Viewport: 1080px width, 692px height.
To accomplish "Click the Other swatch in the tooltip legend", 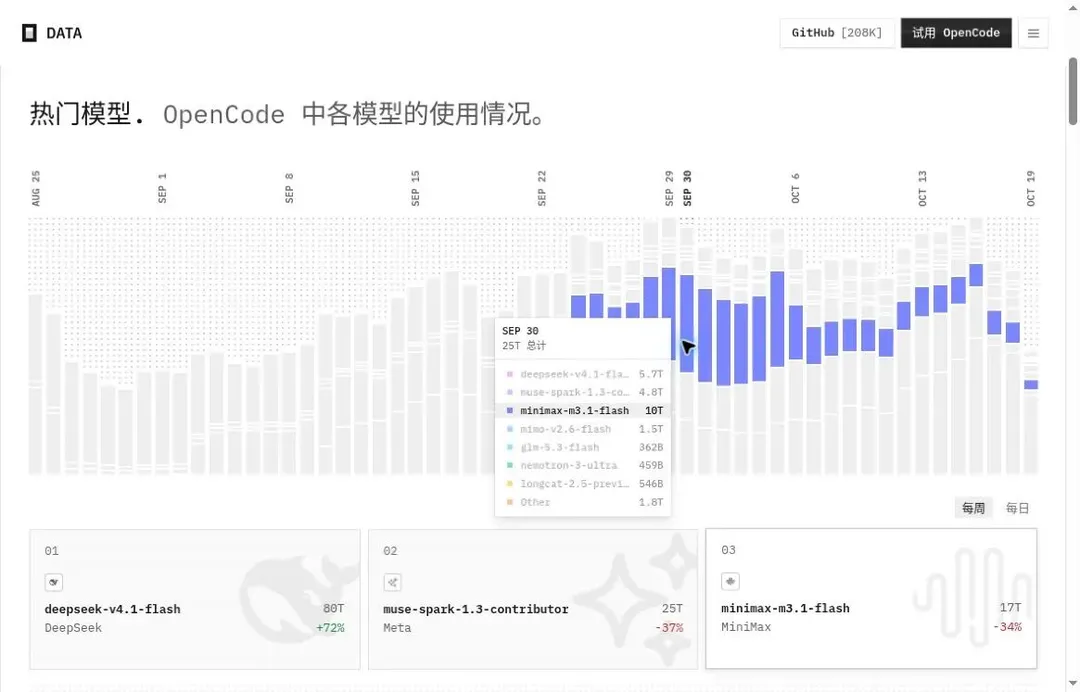I will coord(510,503).
